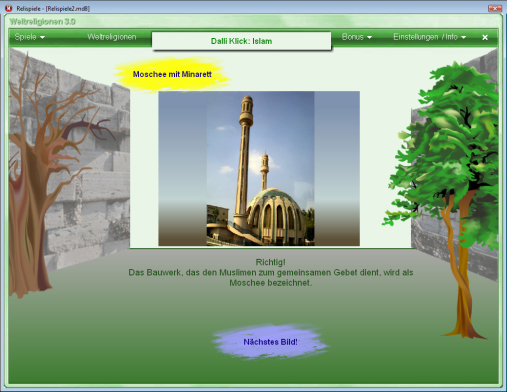Click the mosque photo in the center
The height and width of the screenshot is (392, 507).
point(259,168)
